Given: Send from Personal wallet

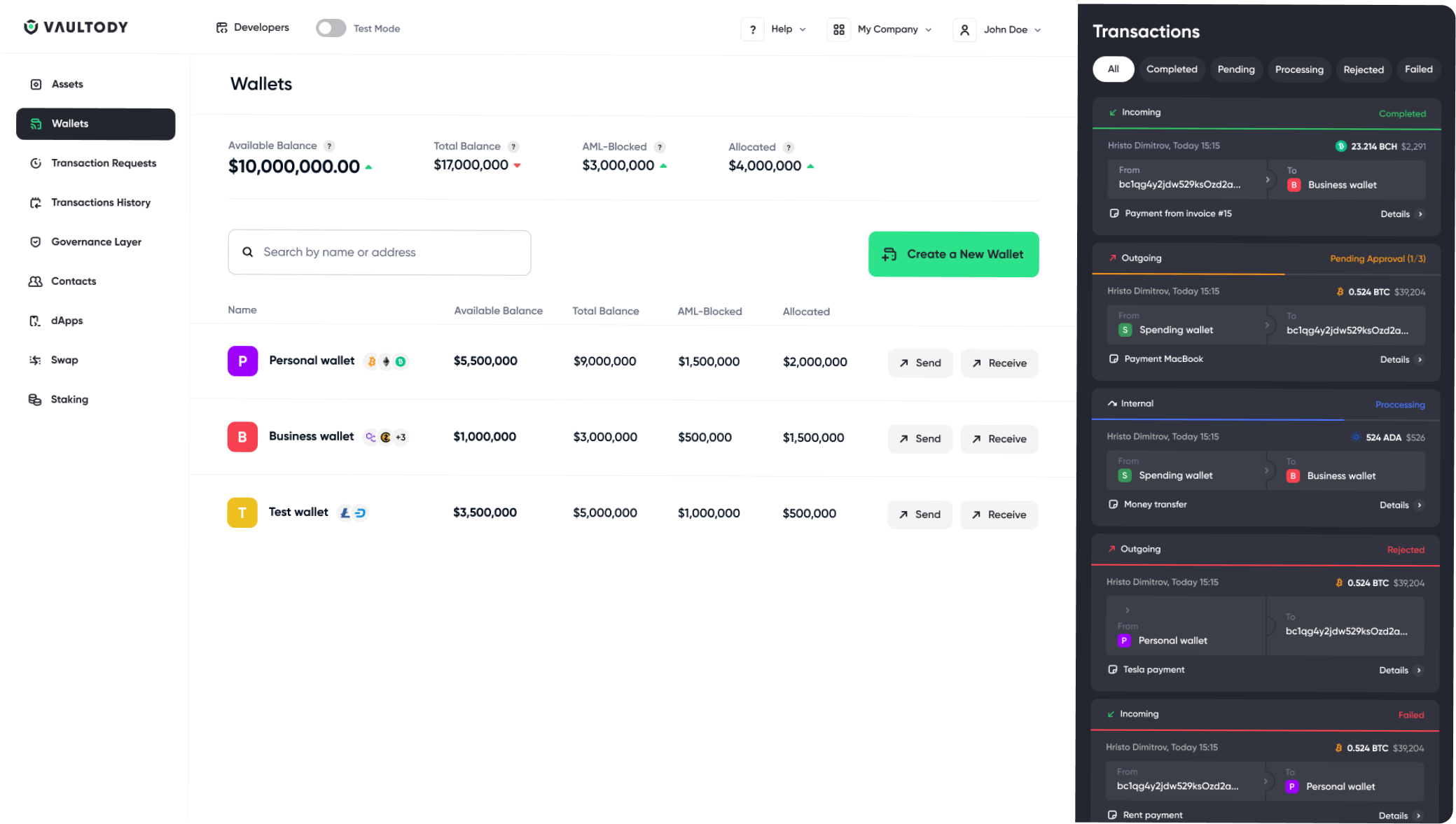Looking at the screenshot, I should (920, 363).
